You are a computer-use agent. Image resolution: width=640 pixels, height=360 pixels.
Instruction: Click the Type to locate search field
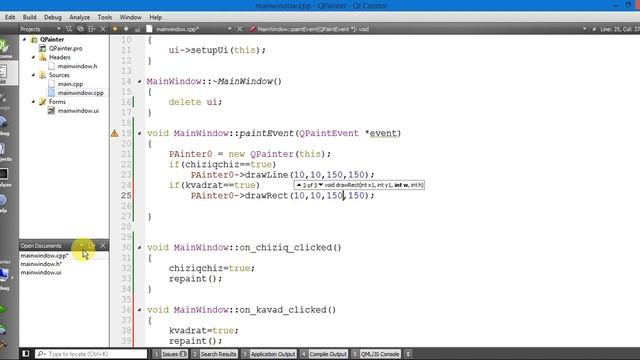pos(91,354)
